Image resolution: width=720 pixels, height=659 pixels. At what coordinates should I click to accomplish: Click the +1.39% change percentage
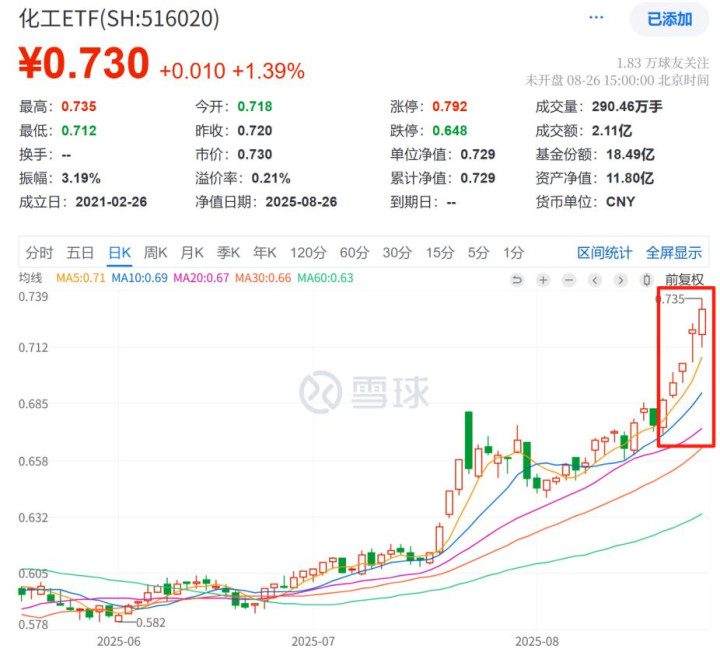[x=269, y=71]
